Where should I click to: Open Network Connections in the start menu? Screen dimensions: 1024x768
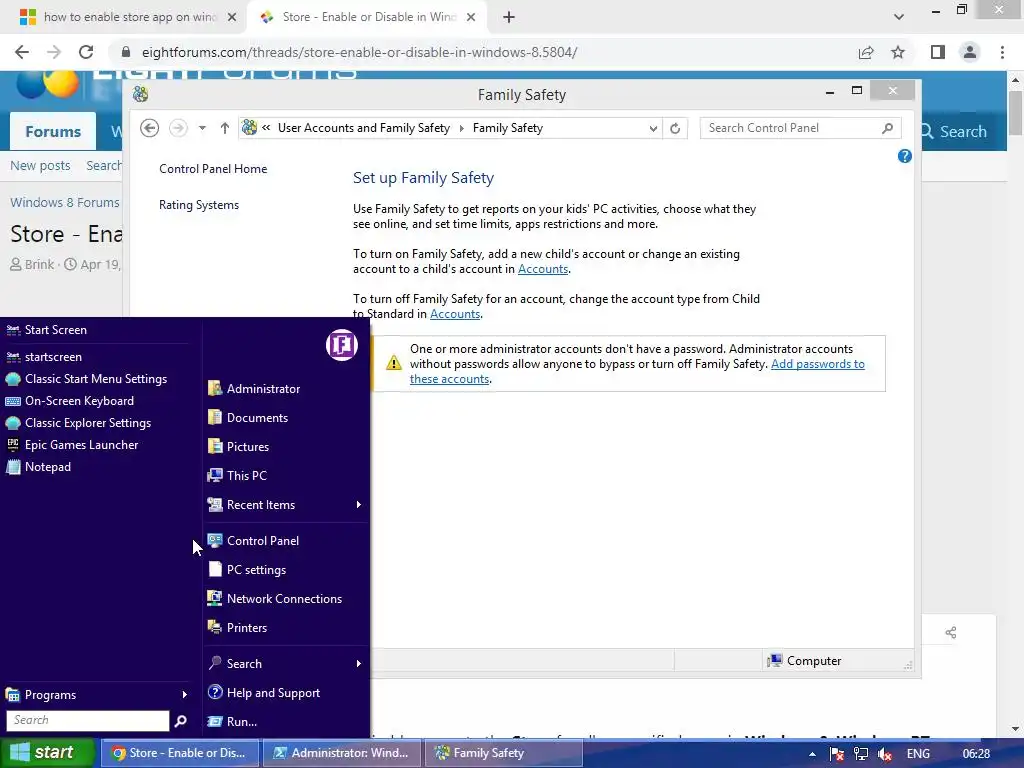click(x=286, y=598)
